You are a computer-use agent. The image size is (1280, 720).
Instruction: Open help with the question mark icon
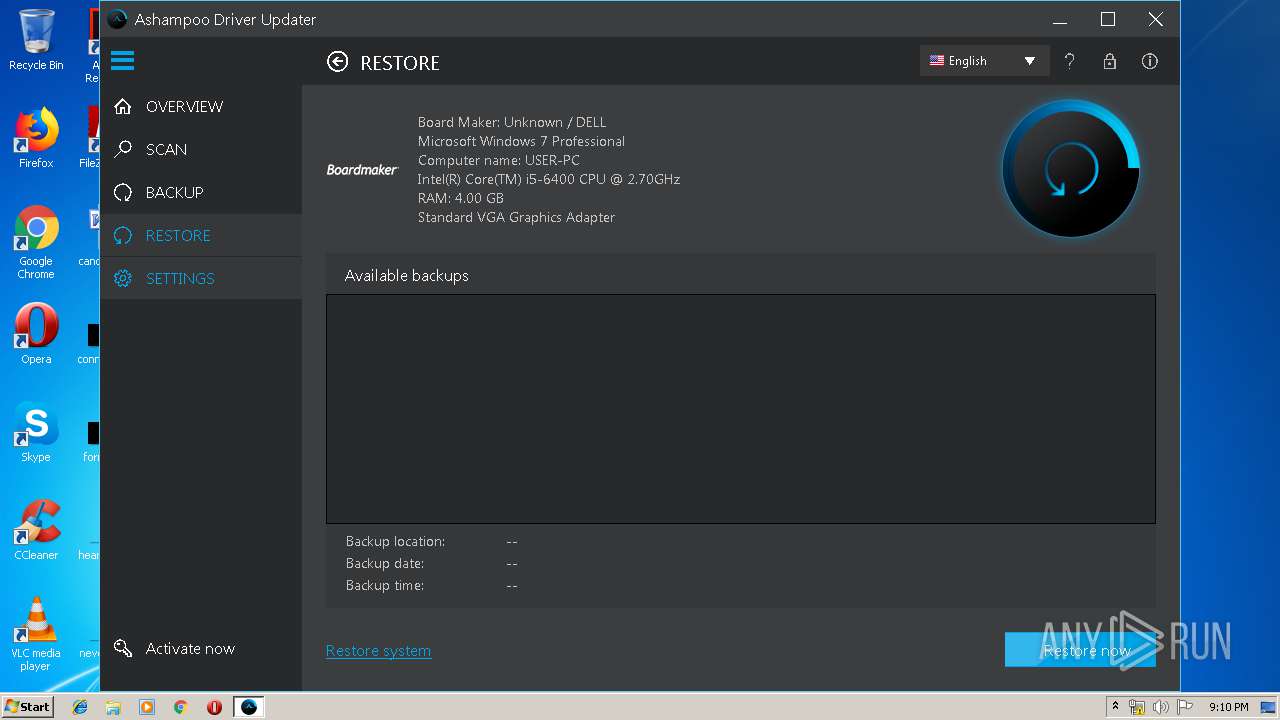point(1069,61)
